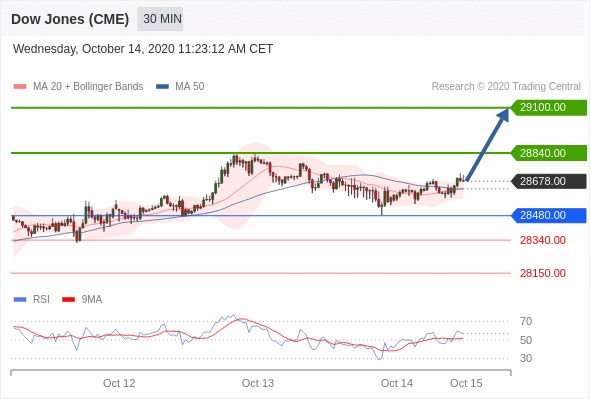Select the Oct 13 date marker
This screenshot has width=590, height=400.
[258, 383]
